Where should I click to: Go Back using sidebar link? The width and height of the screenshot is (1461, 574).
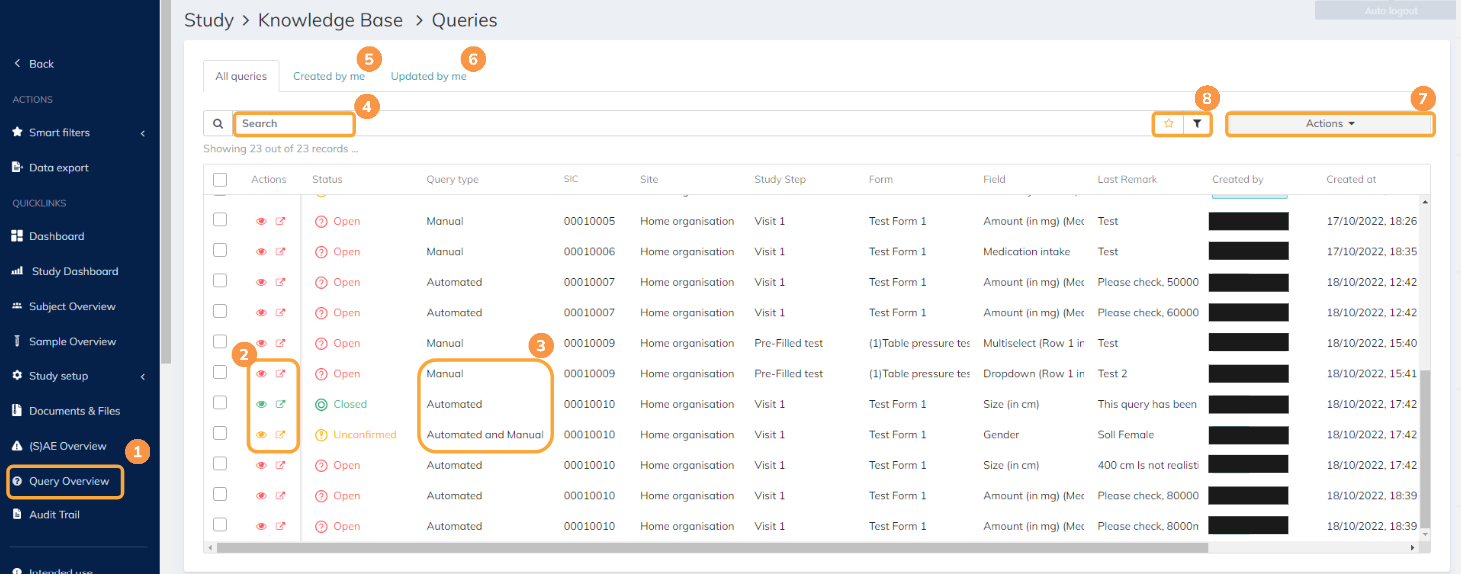(x=34, y=64)
